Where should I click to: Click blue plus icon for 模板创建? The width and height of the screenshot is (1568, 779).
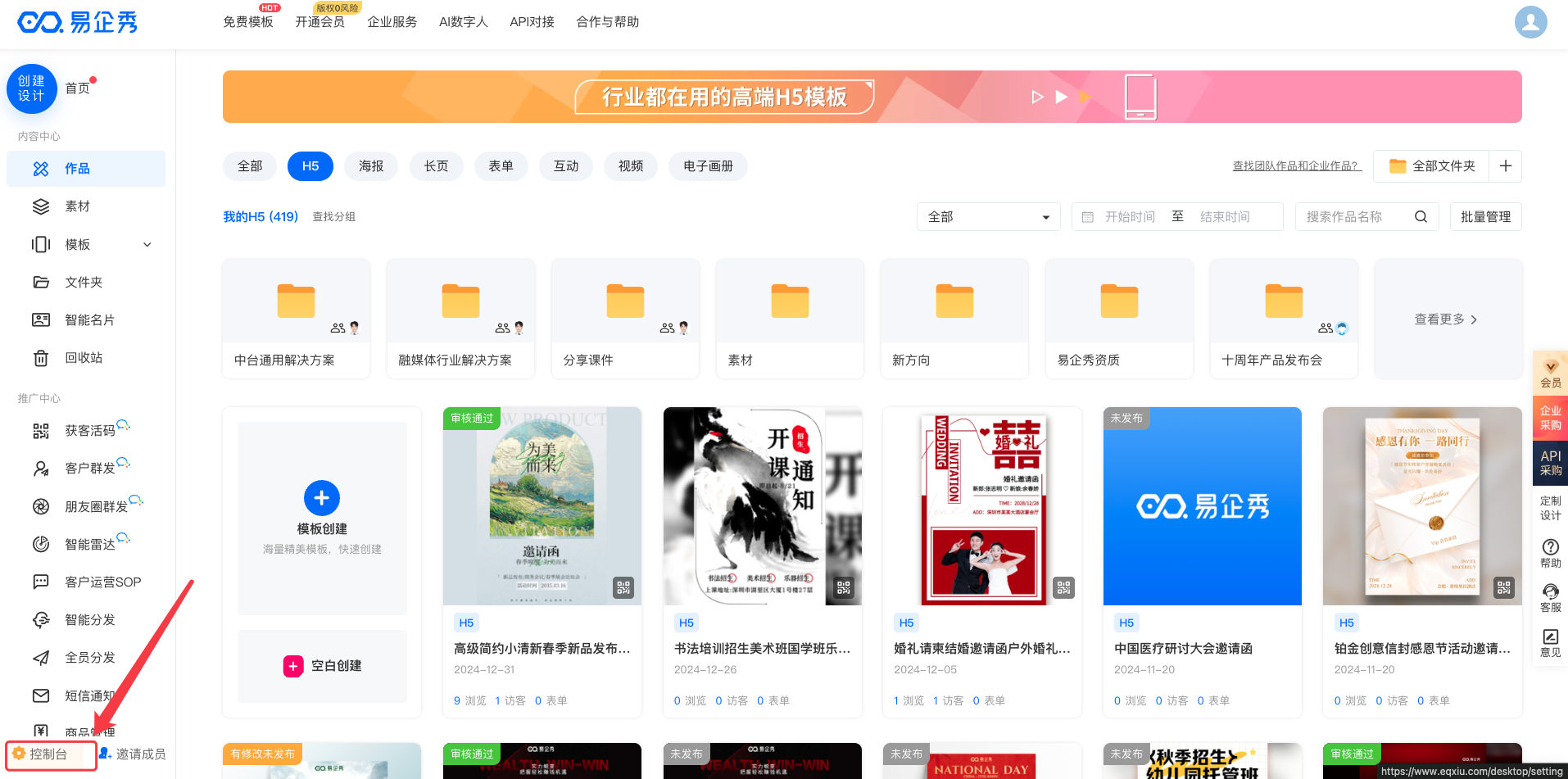322,498
